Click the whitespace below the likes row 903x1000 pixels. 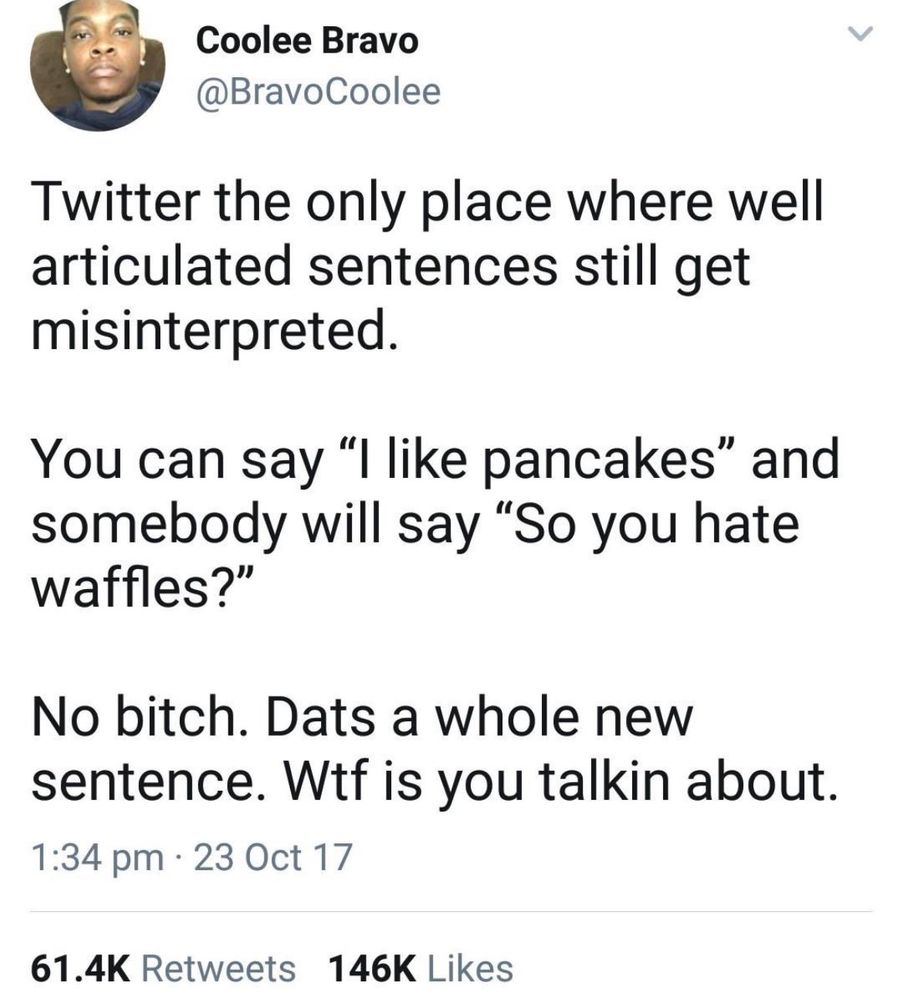click(x=451, y=993)
